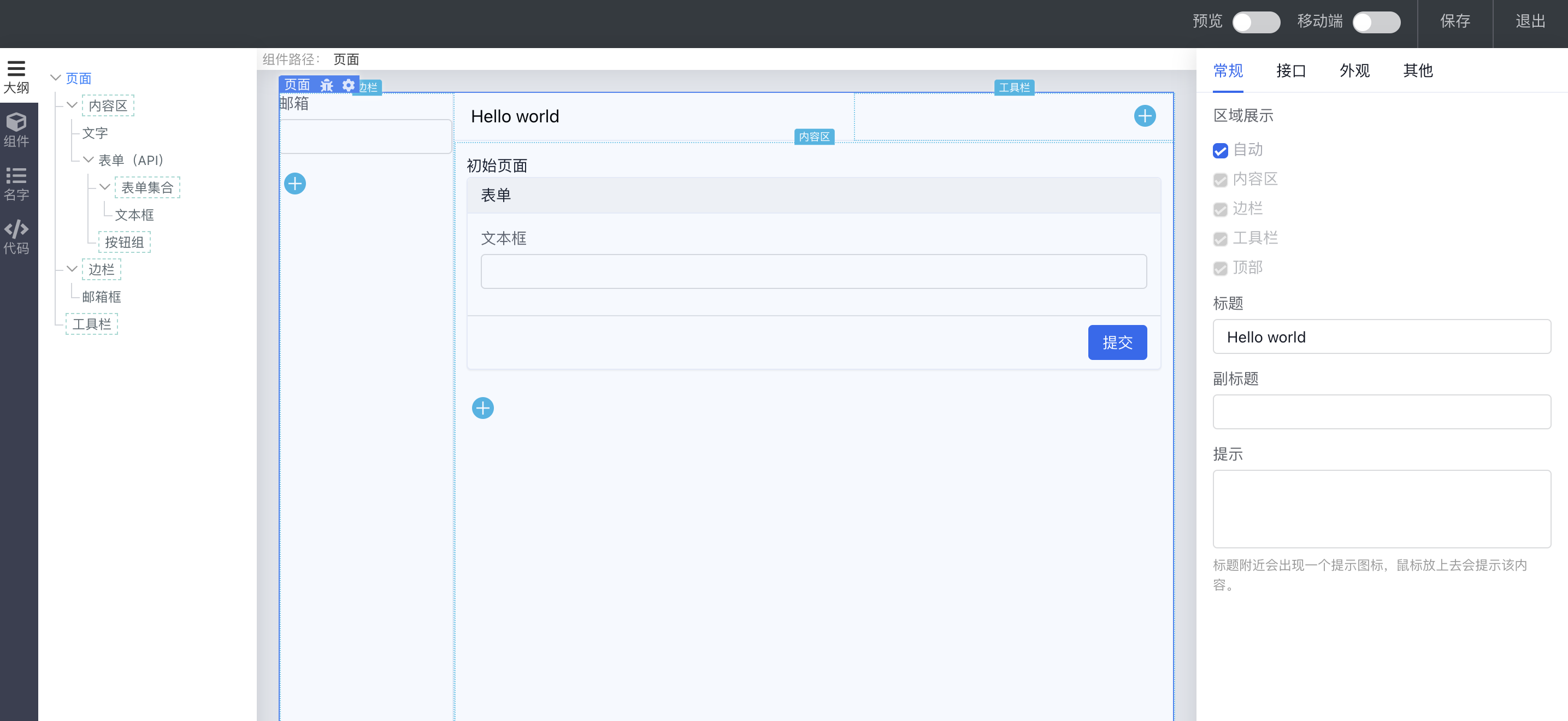This screenshot has width=1568, height=721.
Task: Select 按钮组 in the outline tree
Action: (x=124, y=241)
